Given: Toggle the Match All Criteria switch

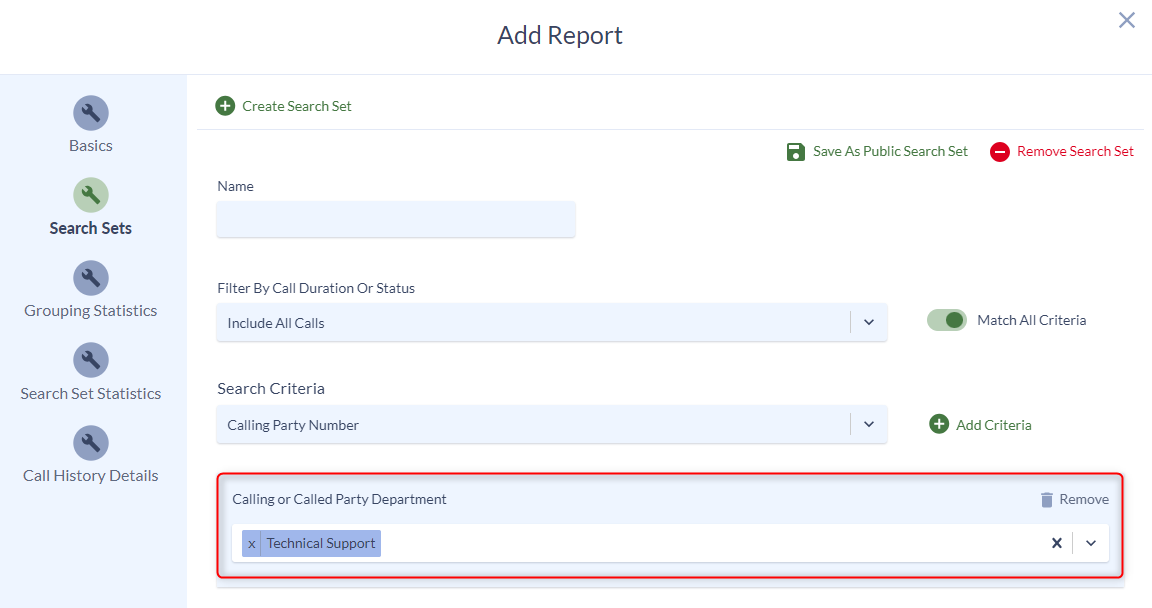Looking at the screenshot, I should pos(946,320).
